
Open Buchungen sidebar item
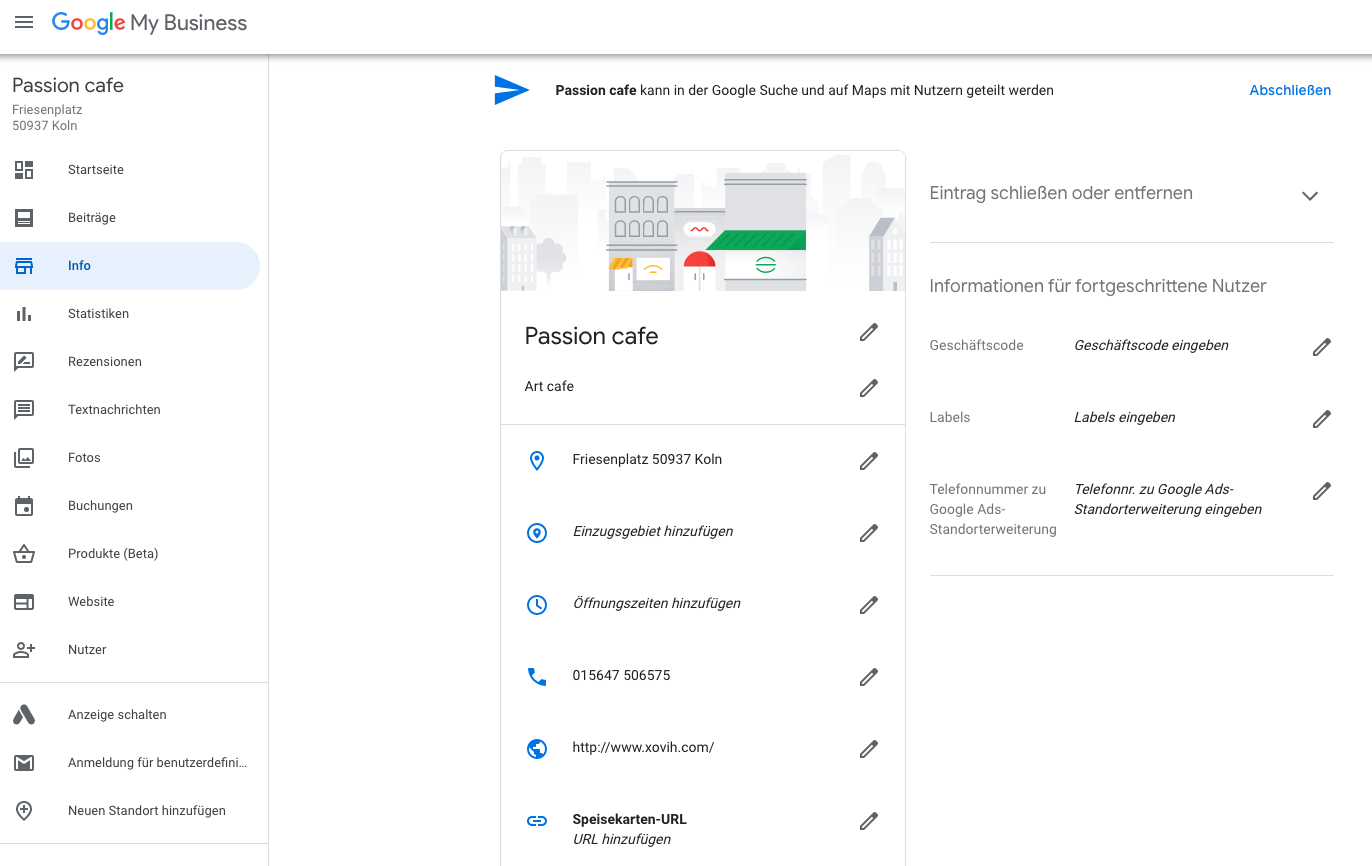130,506
